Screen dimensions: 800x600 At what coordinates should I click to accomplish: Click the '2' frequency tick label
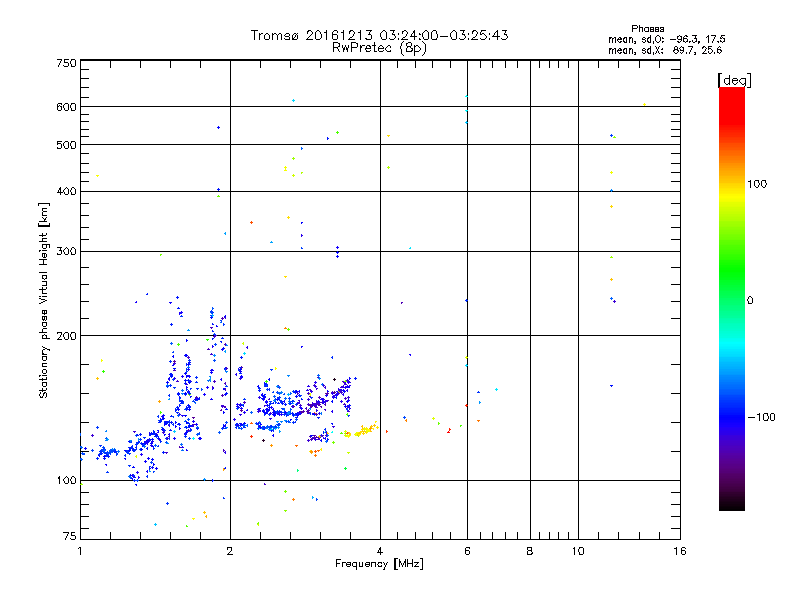230,551
